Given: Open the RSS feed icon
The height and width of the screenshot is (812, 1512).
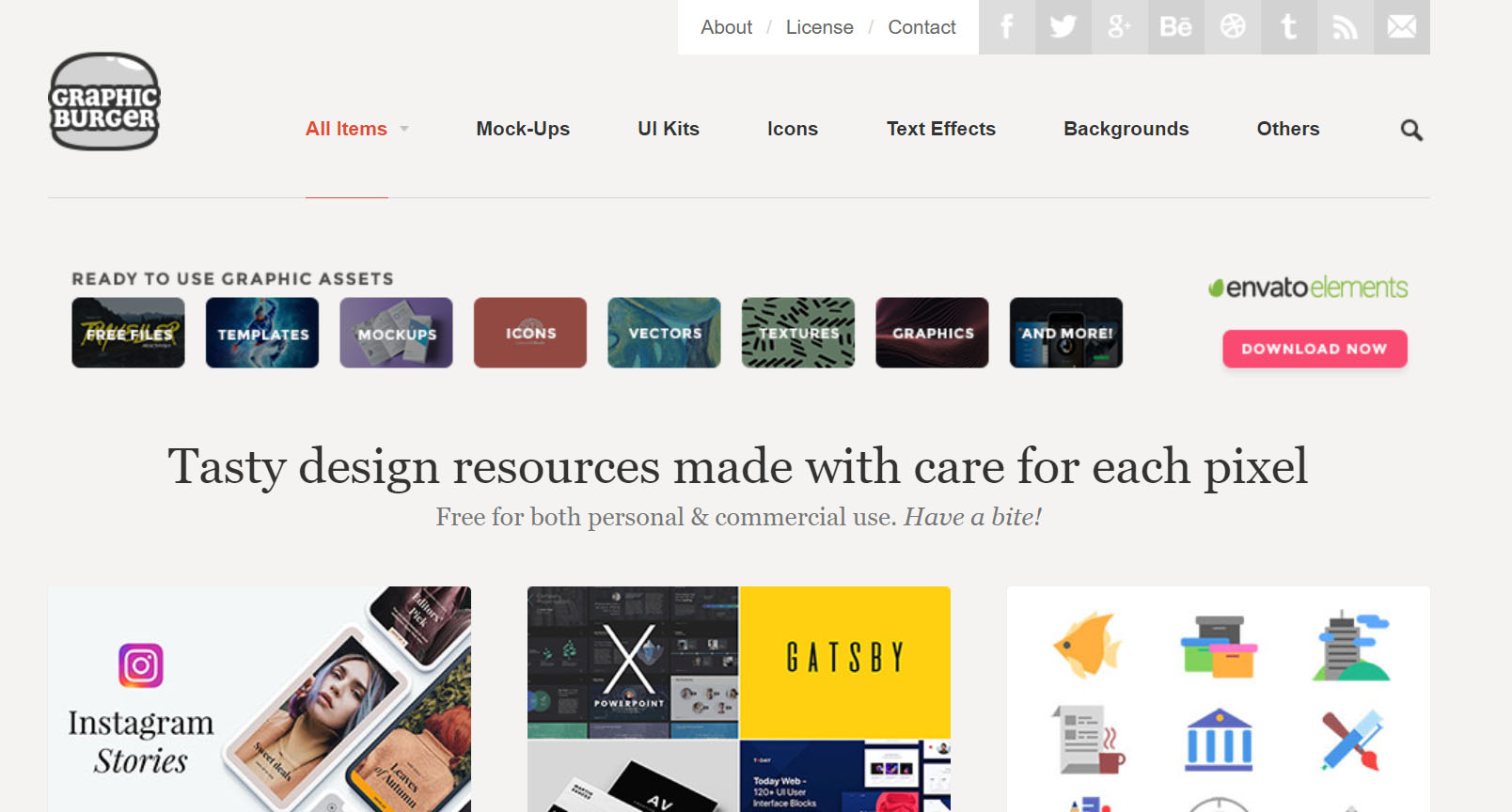Looking at the screenshot, I should click(x=1346, y=27).
